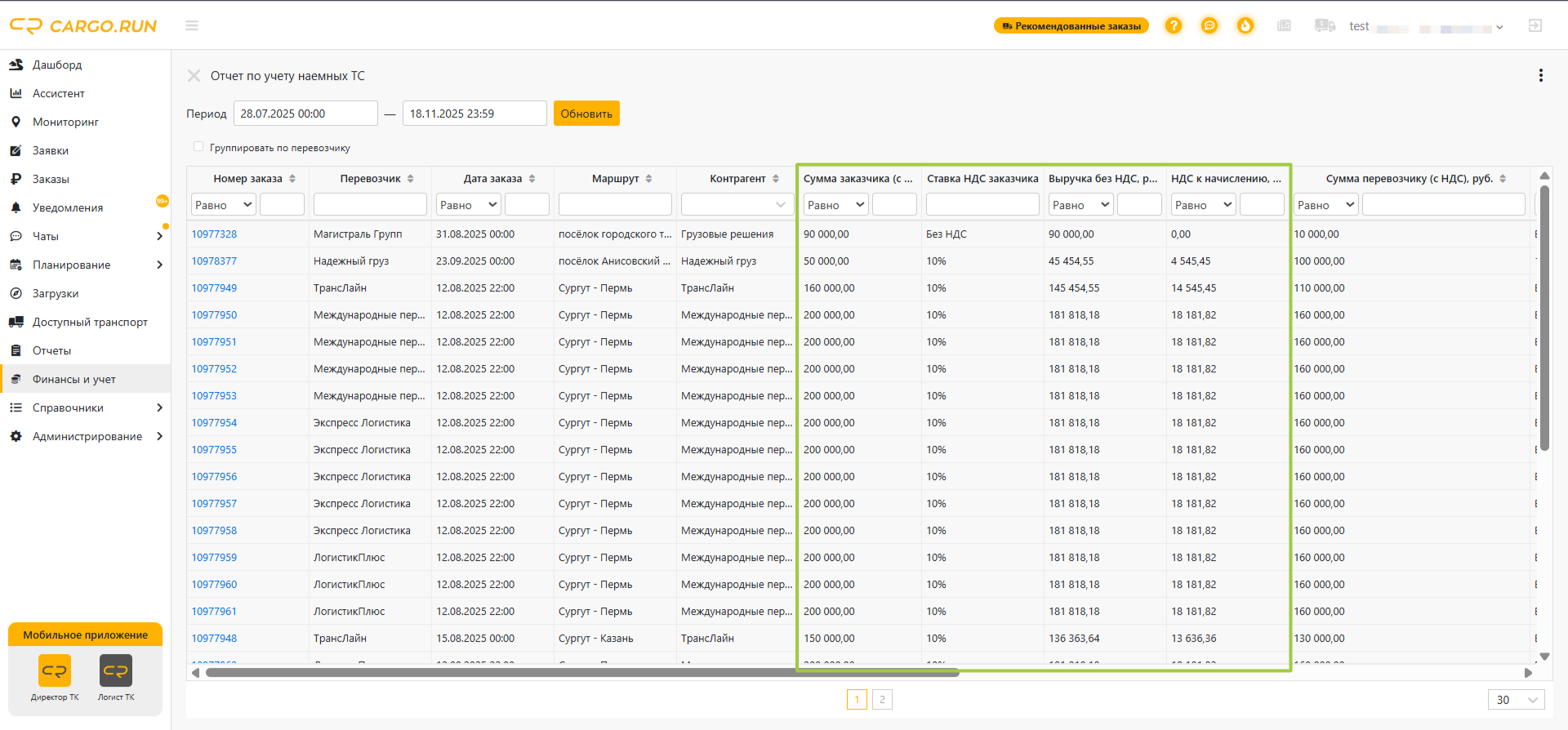Click the Обновить button
Image resolution: width=1568 pixels, height=730 pixels.
(x=586, y=114)
